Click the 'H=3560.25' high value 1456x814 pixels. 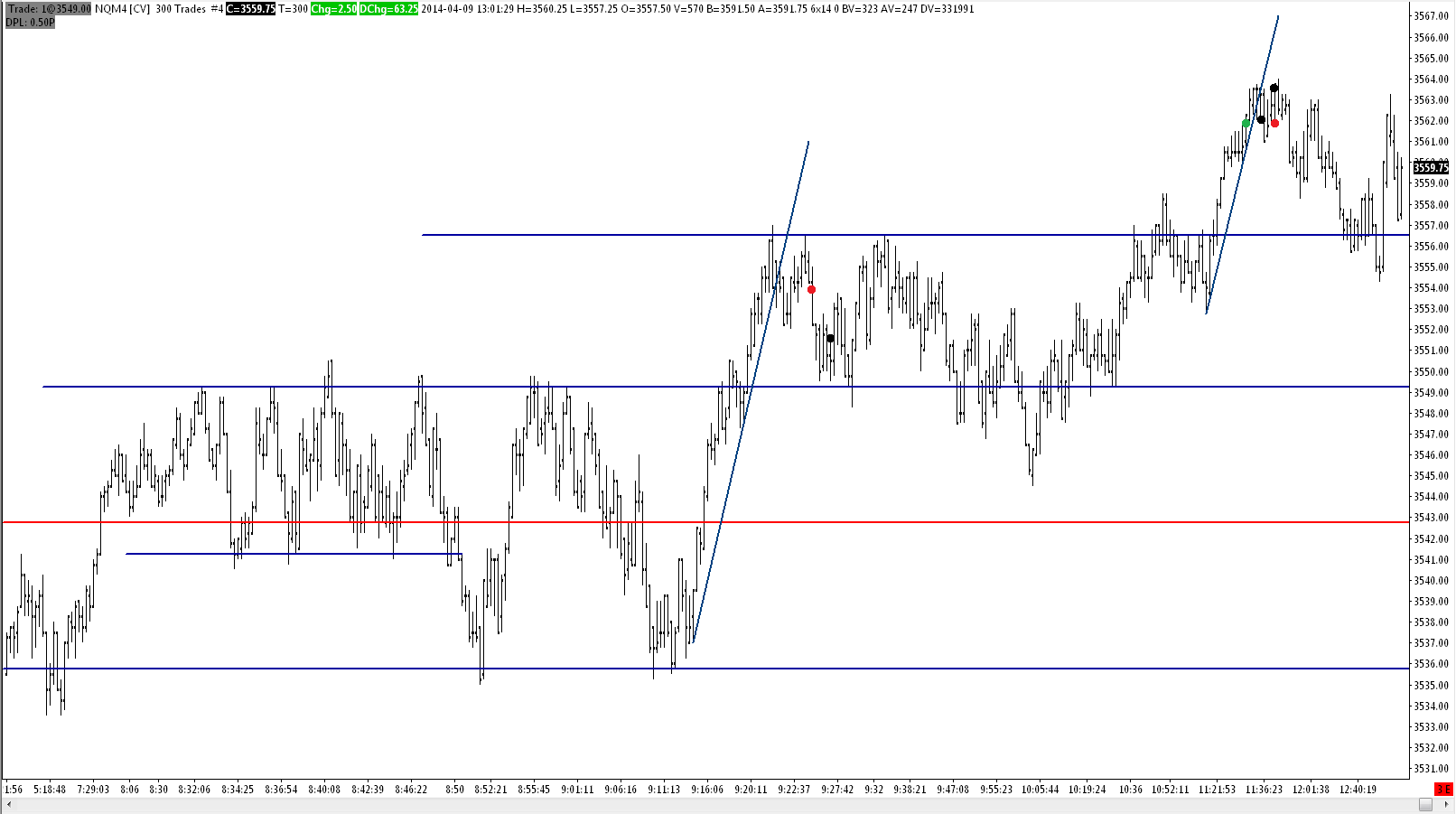(542, 9)
